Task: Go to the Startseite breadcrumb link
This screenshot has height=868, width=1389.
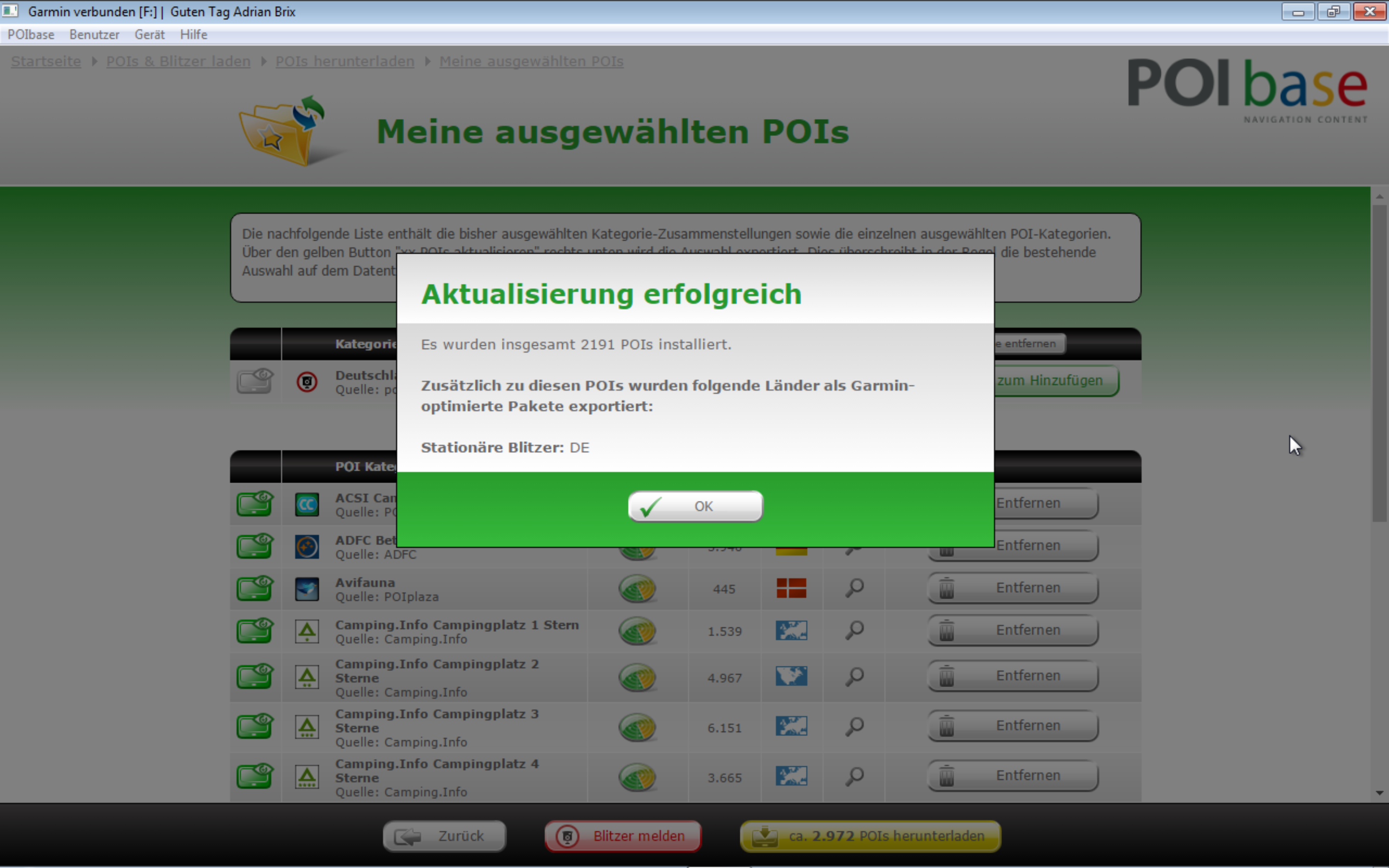Action: [x=46, y=61]
